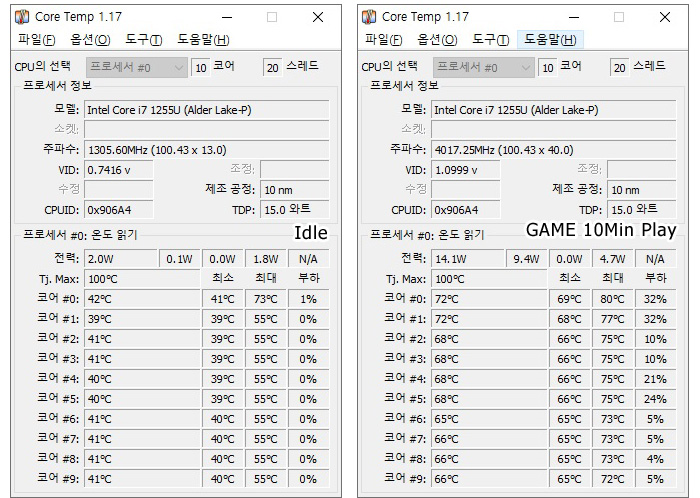Click Core Temp app icon in right window
Image resolution: width=700 pixels, height=498 pixels.
369,17
